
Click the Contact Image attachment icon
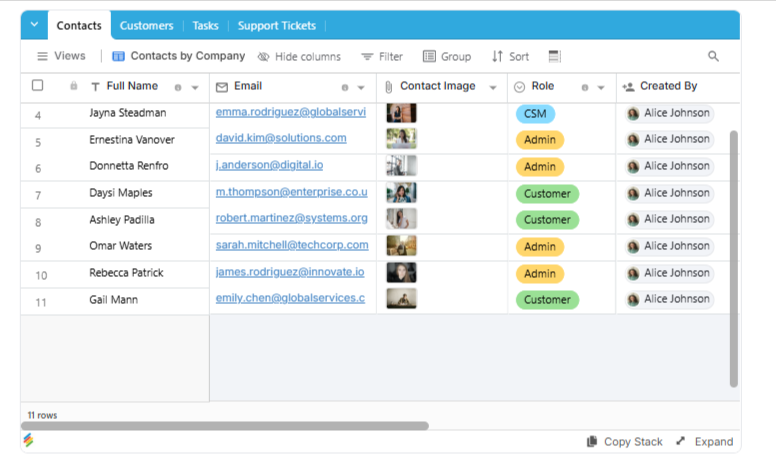[x=388, y=88]
